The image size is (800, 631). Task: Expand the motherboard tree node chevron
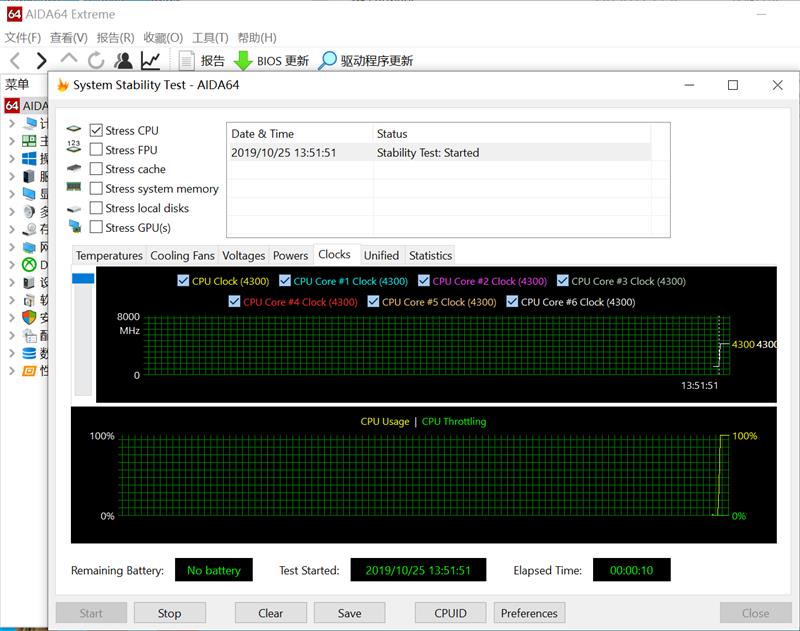[x=12, y=141]
